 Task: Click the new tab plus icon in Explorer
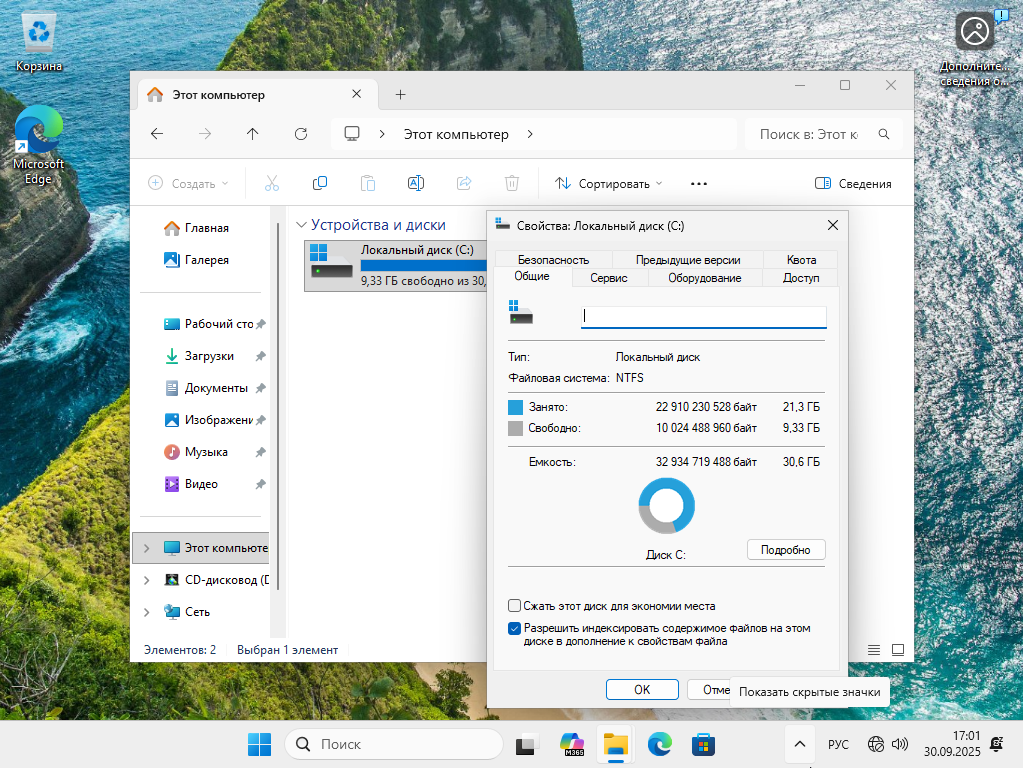pyautogui.click(x=400, y=95)
